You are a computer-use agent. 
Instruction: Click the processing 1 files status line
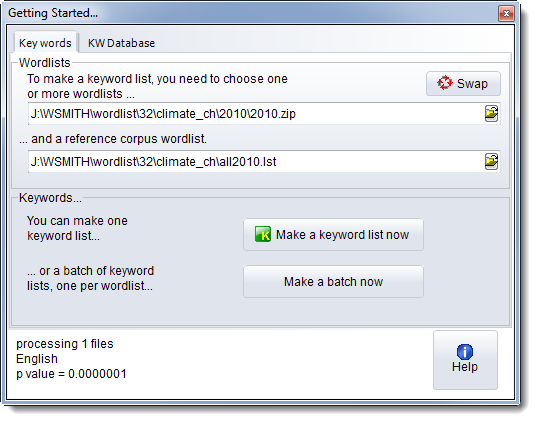tap(65, 344)
